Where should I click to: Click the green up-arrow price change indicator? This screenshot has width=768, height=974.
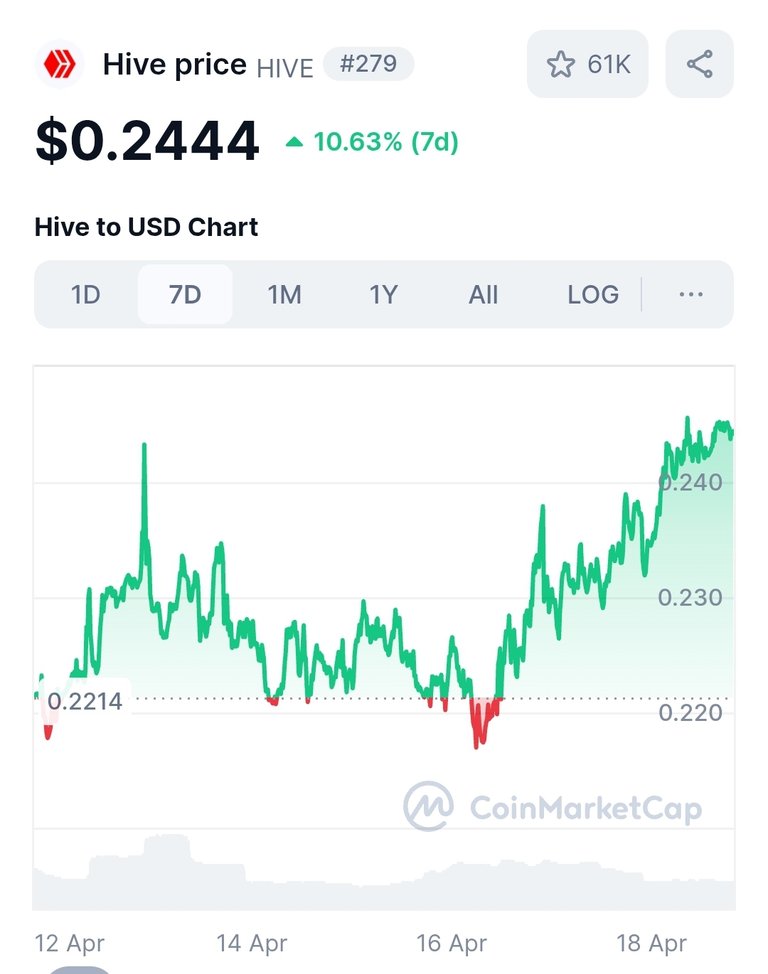click(294, 142)
